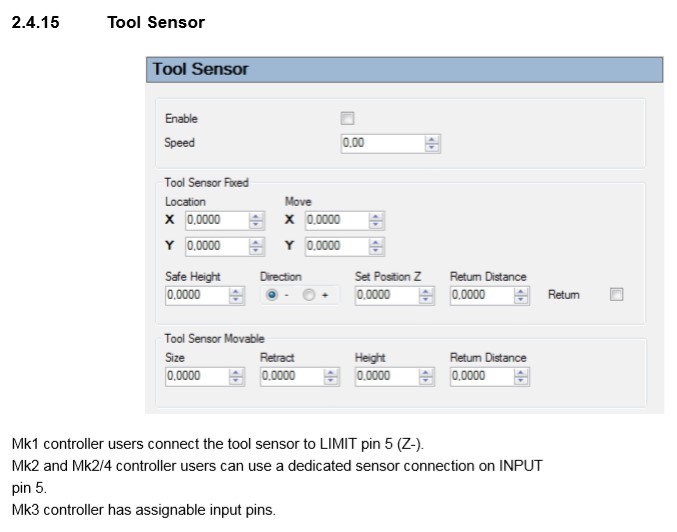Click the Safe Height input field
This screenshot has width=677, height=532.
196,295
